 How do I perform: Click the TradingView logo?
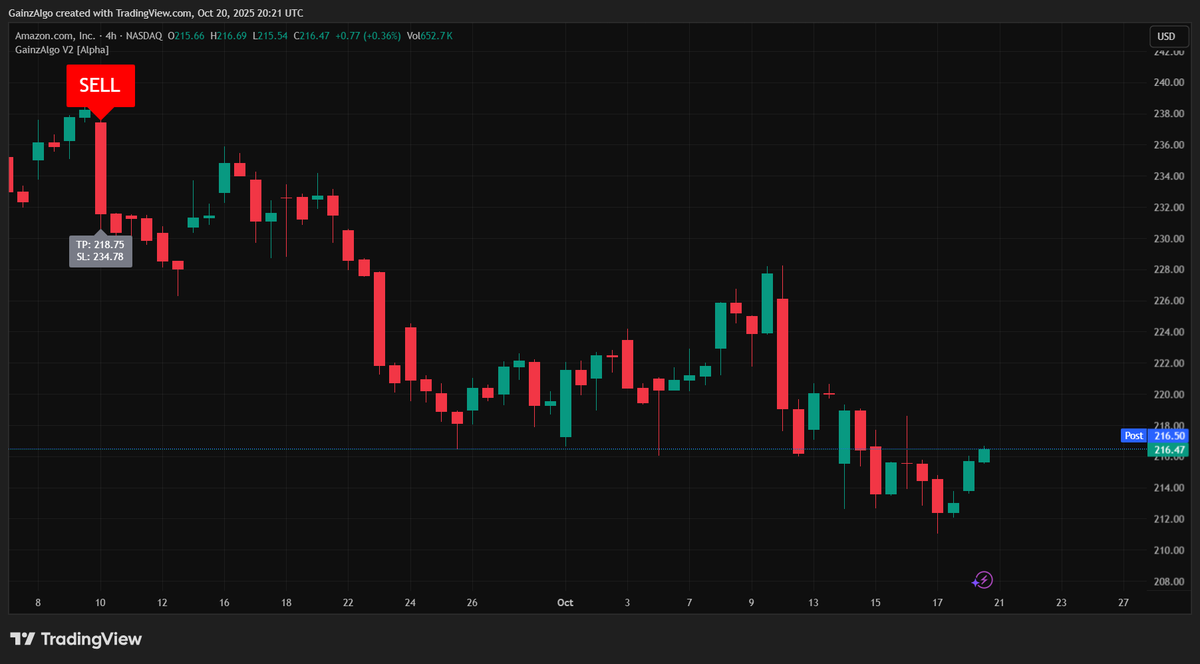[x=76, y=639]
